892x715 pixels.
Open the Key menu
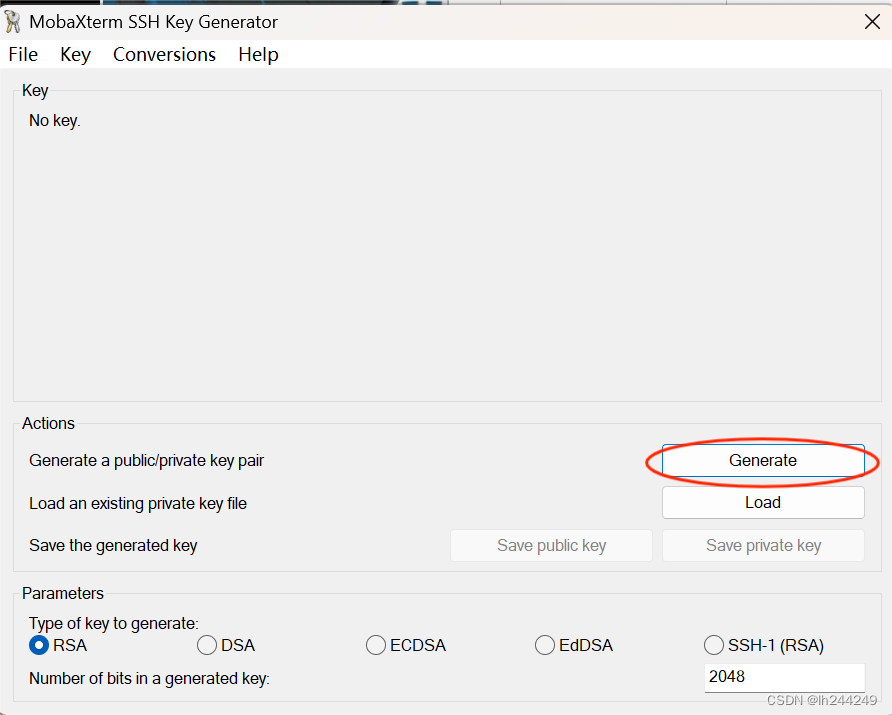(76, 55)
